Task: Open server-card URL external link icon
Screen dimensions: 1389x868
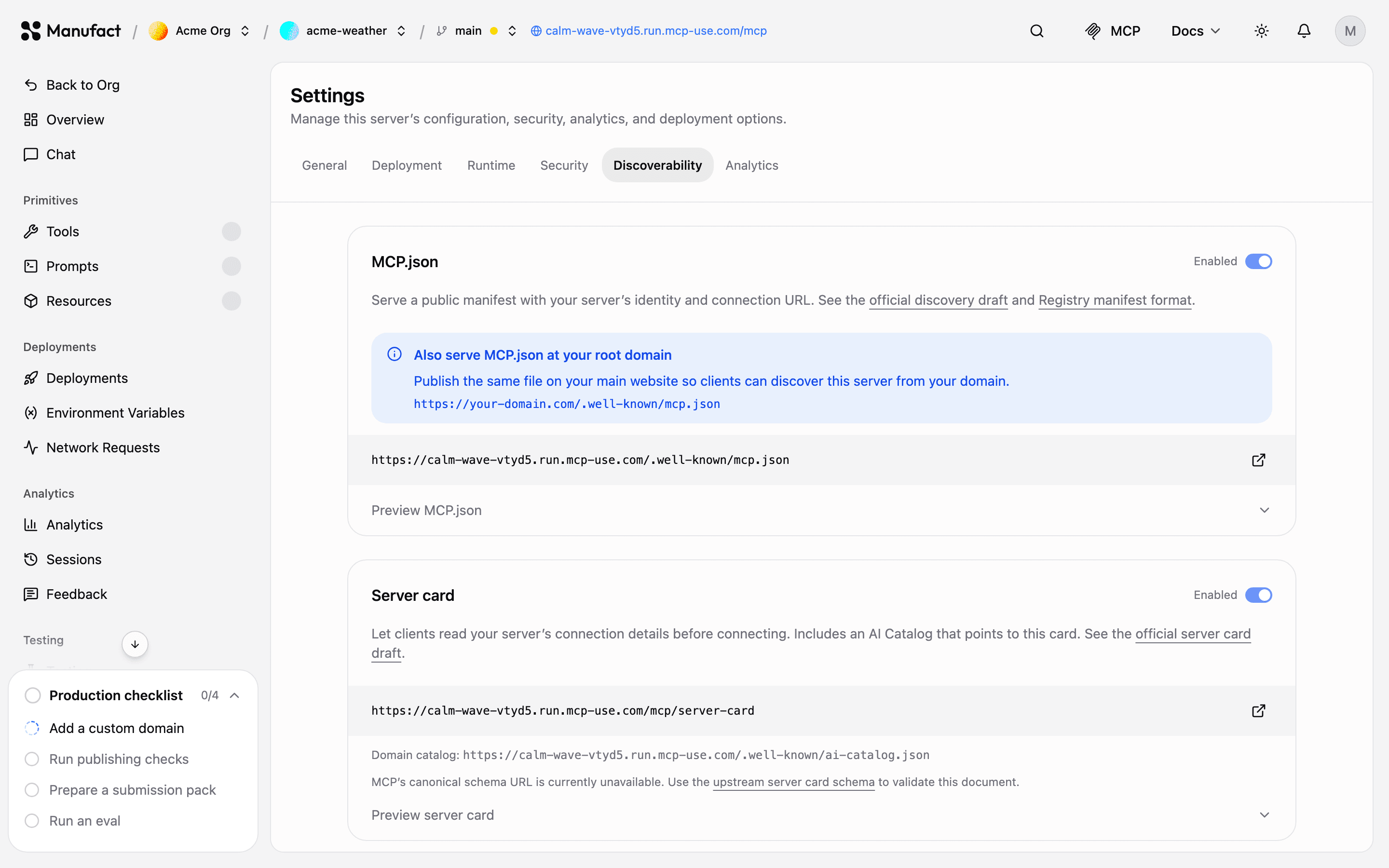Action: point(1258,711)
